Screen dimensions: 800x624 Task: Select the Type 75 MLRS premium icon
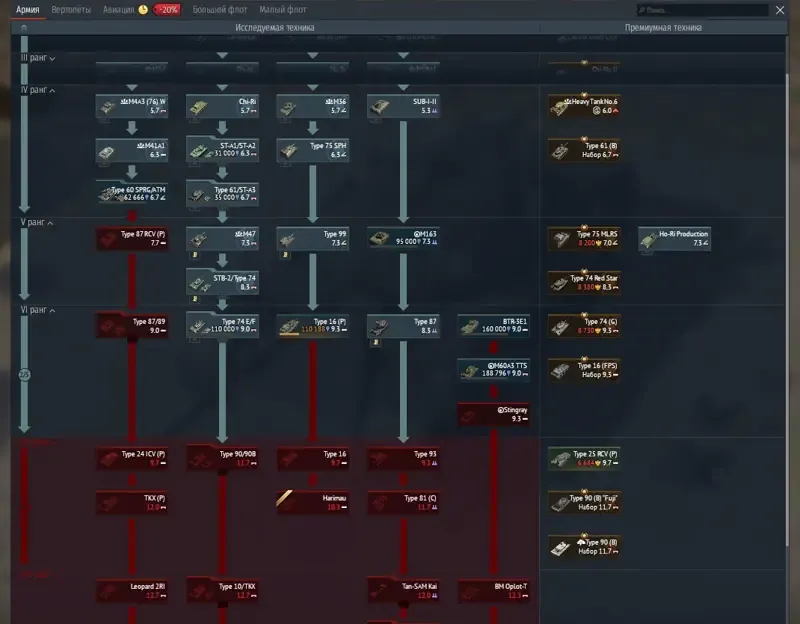click(x=561, y=239)
